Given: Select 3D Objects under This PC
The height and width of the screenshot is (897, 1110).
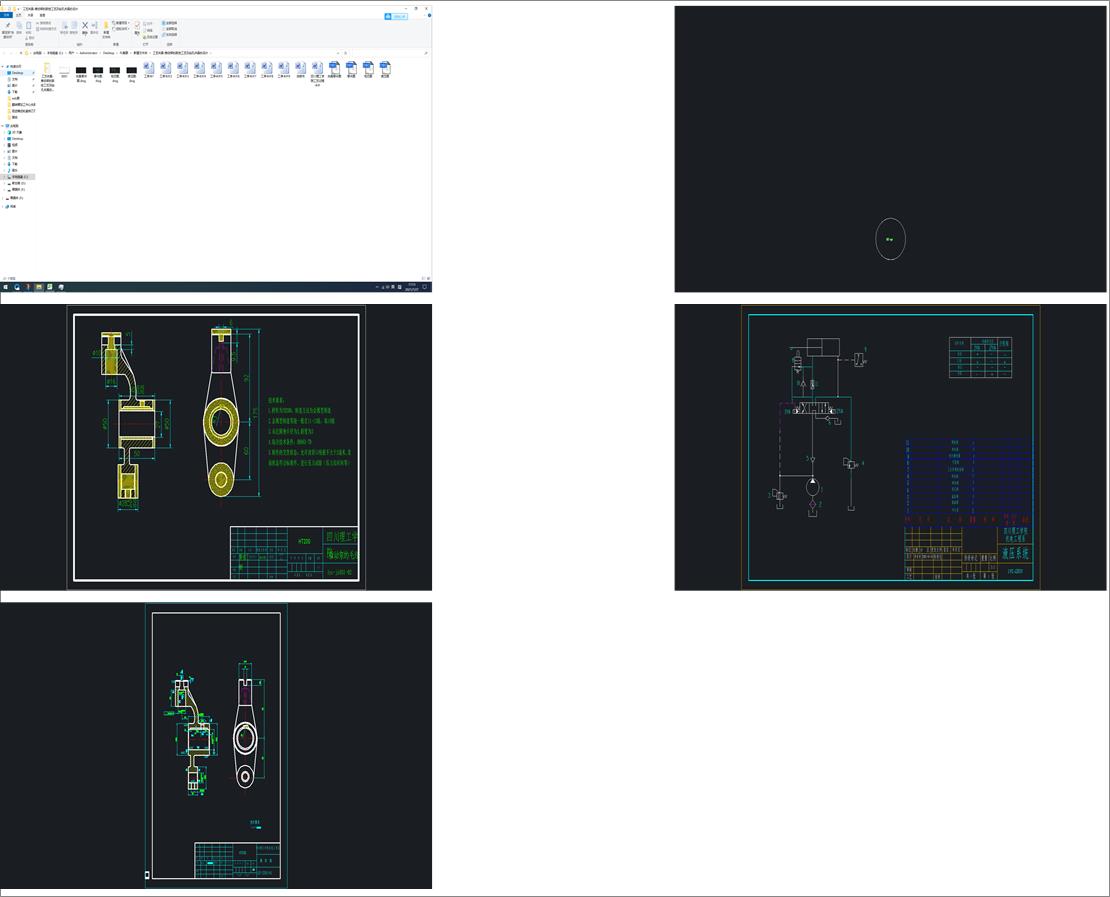Looking at the screenshot, I should (x=16, y=132).
